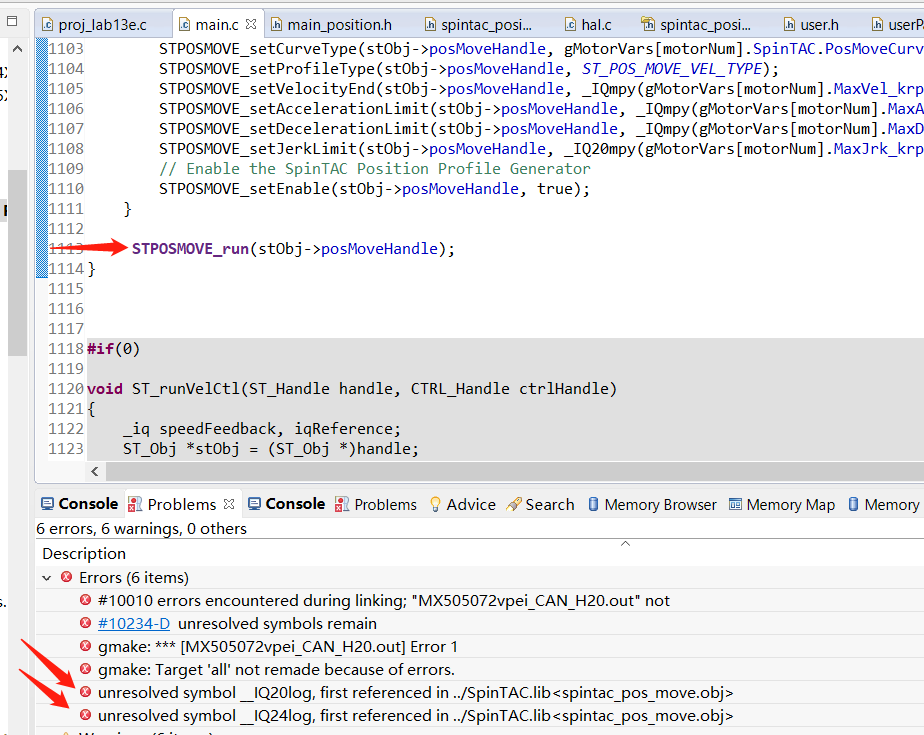Click the left panel's maximize square icon
This screenshot has width=924, height=735.
coord(12,21)
